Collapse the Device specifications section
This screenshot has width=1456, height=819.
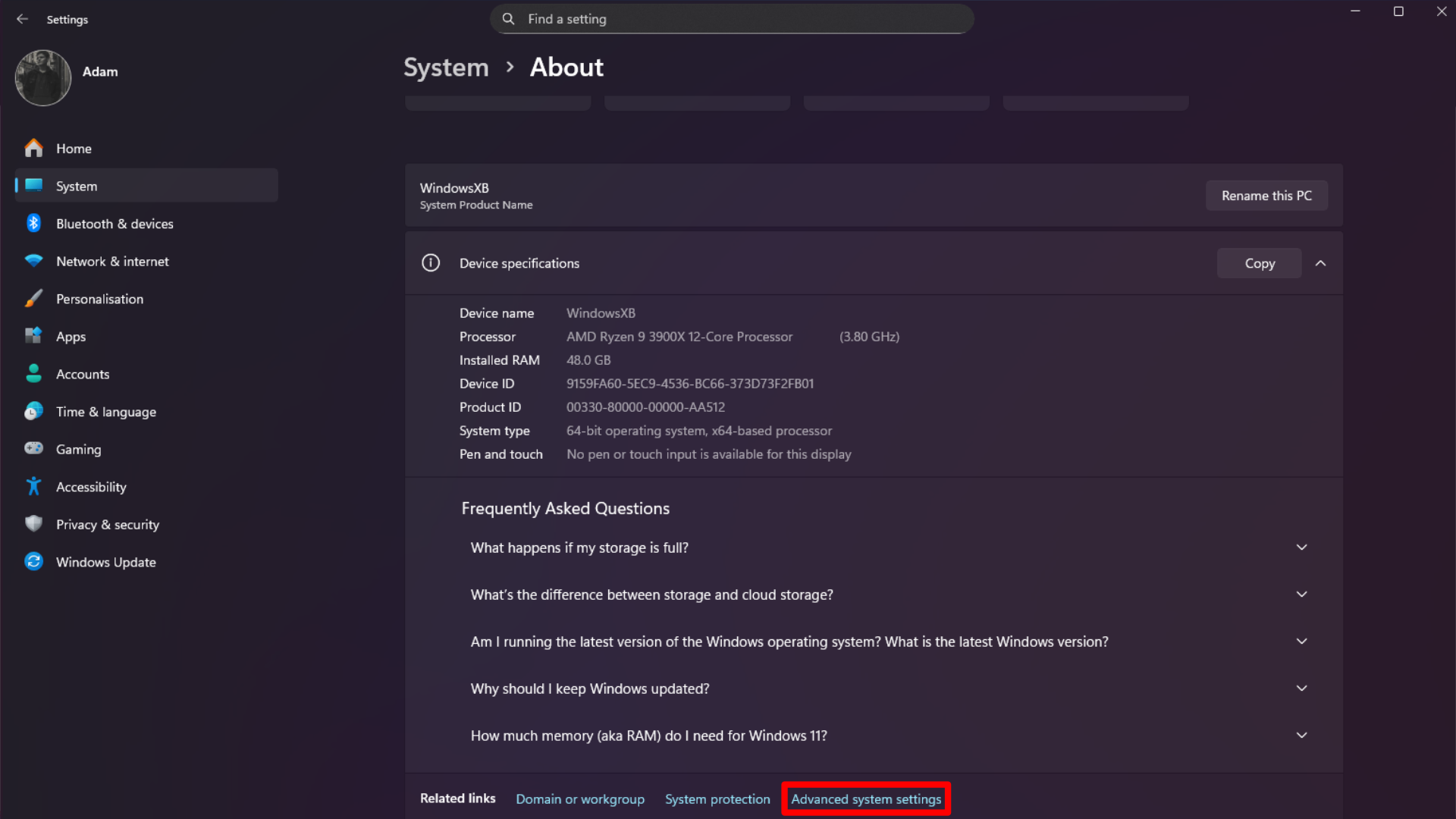[x=1321, y=263]
